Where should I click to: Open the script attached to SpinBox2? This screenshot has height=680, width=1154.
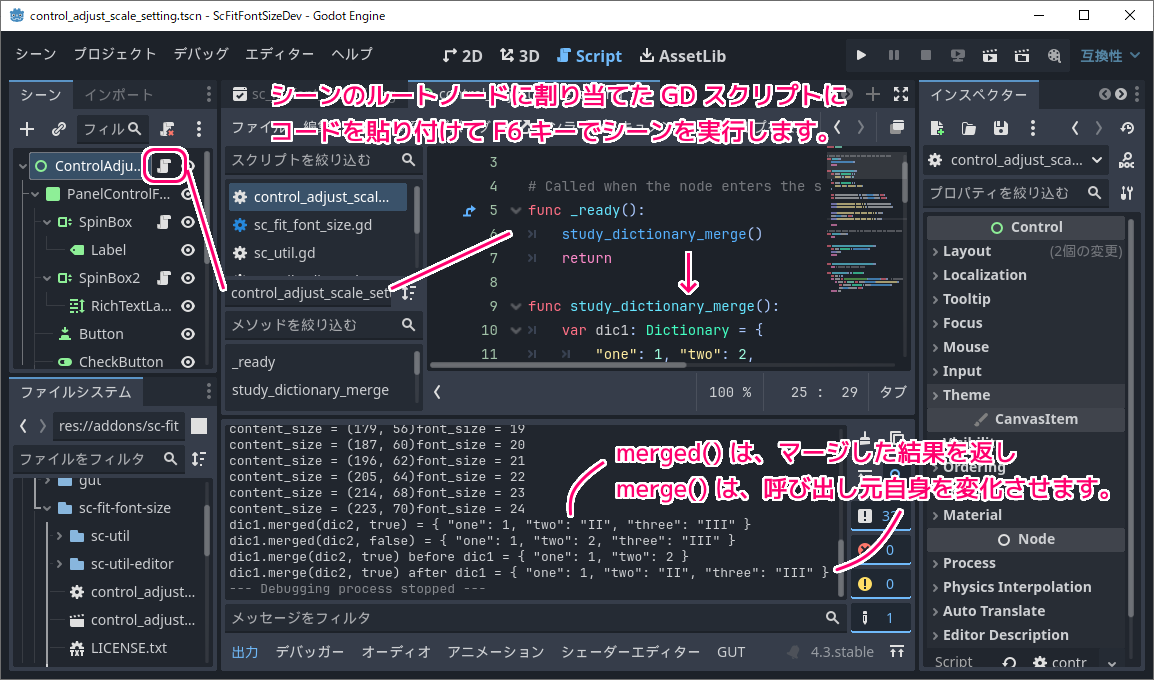(x=163, y=278)
